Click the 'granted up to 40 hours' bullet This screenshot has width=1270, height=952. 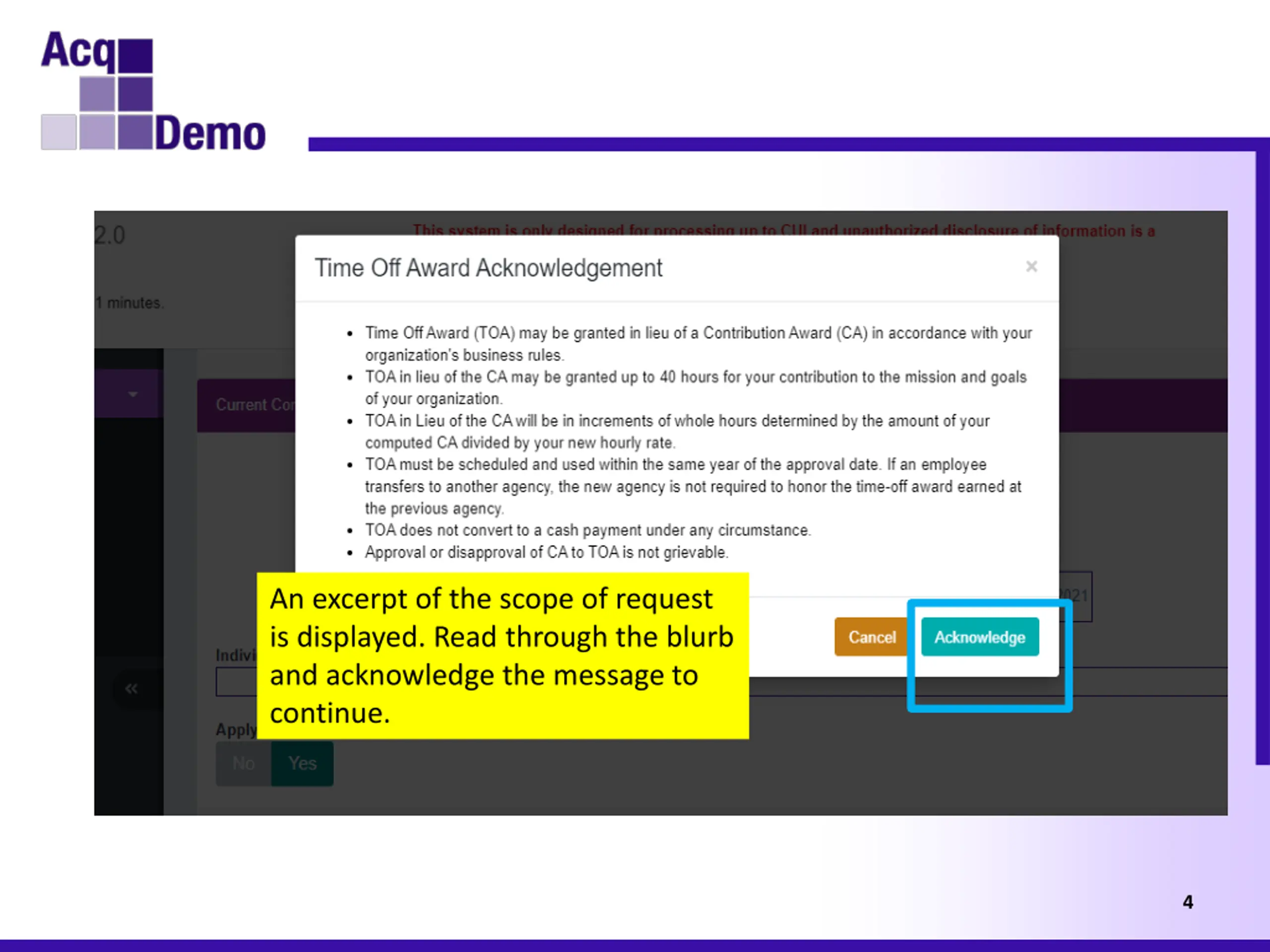tap(696, 387)
